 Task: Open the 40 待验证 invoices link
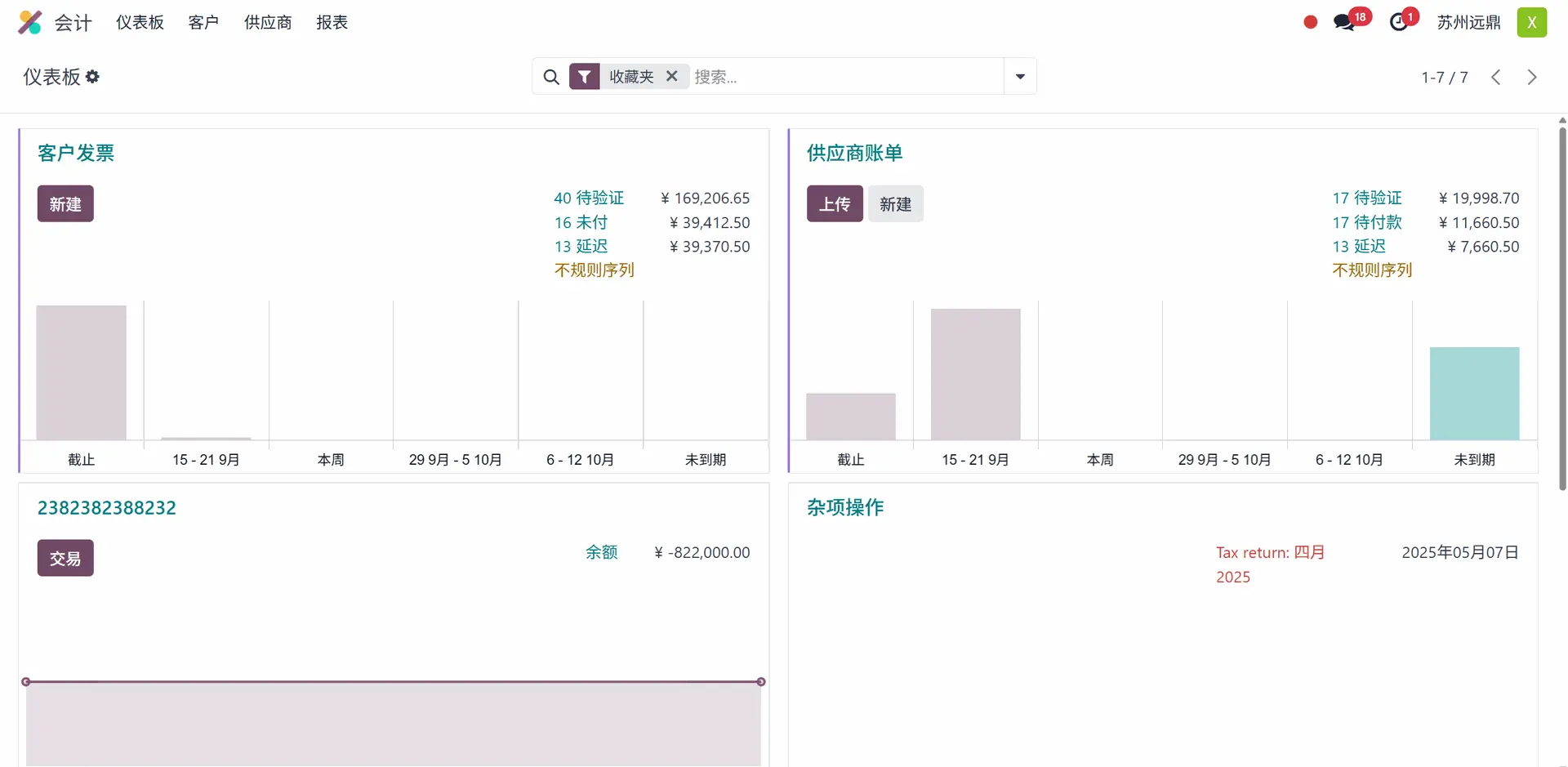tap(588, 198)
